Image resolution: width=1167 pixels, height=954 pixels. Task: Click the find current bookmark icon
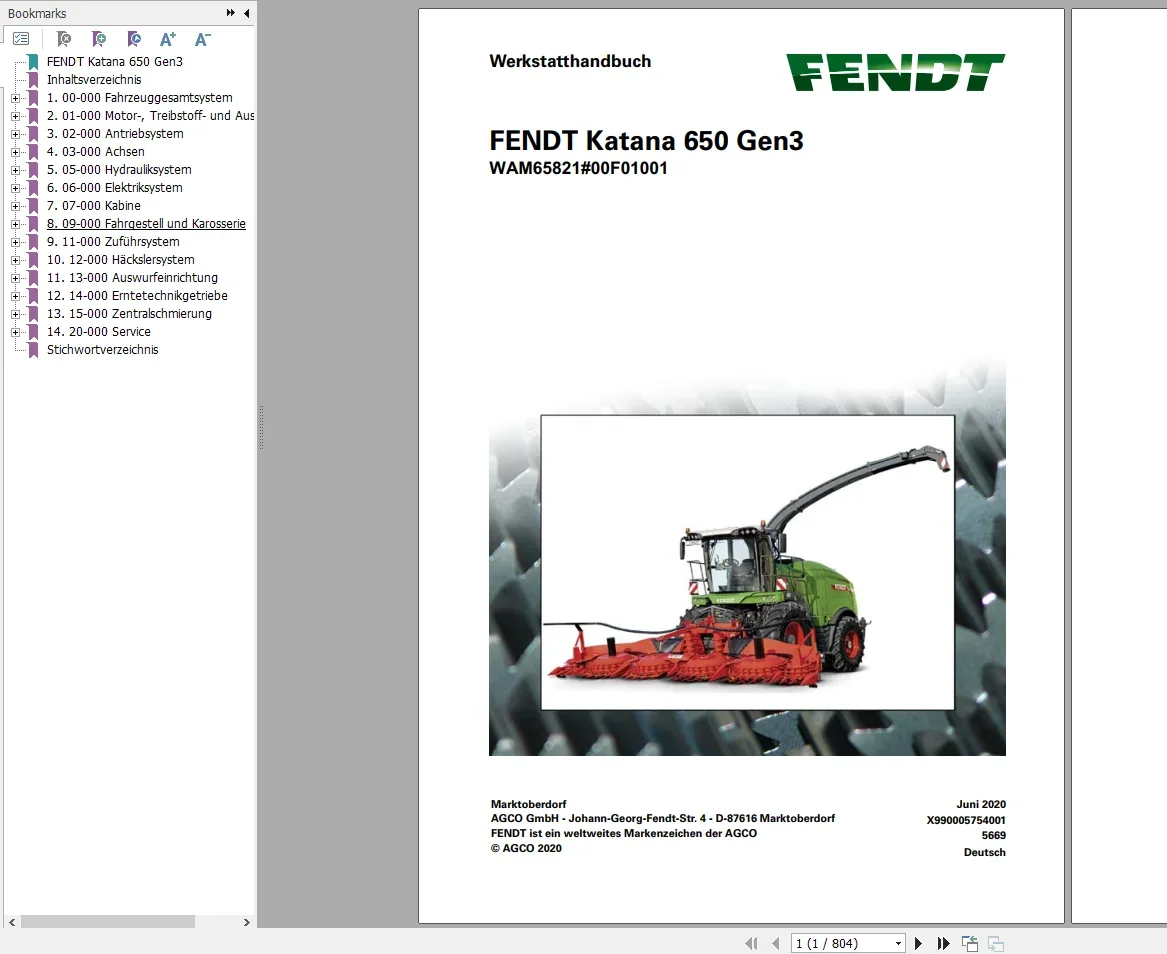[133, 39]
